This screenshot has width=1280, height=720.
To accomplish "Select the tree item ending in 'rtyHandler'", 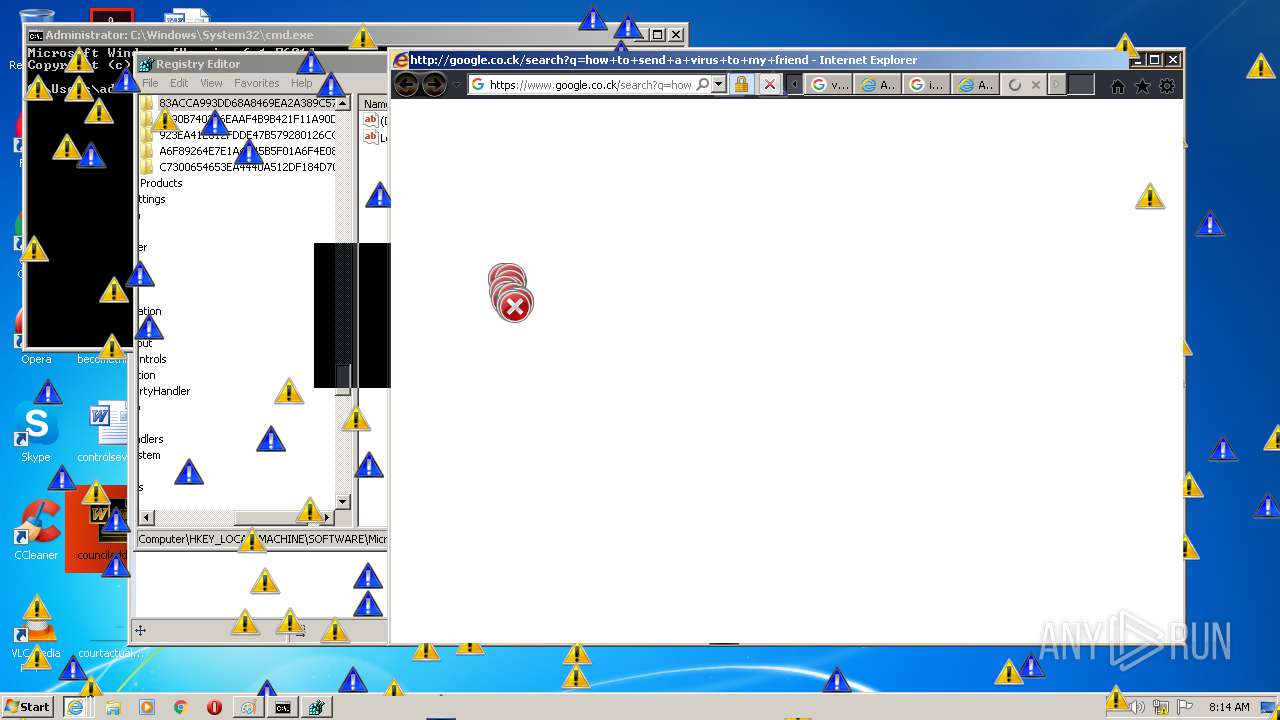I will (164, 391).
